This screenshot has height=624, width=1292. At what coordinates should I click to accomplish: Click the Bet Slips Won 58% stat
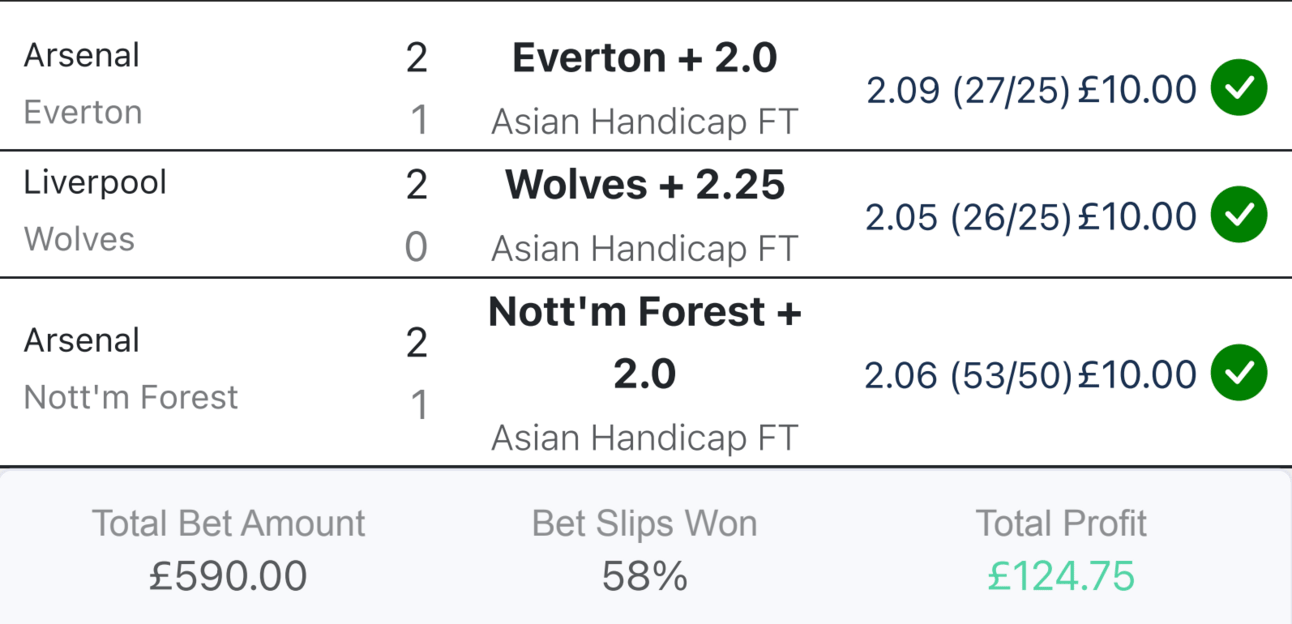(x=645, y=550)
